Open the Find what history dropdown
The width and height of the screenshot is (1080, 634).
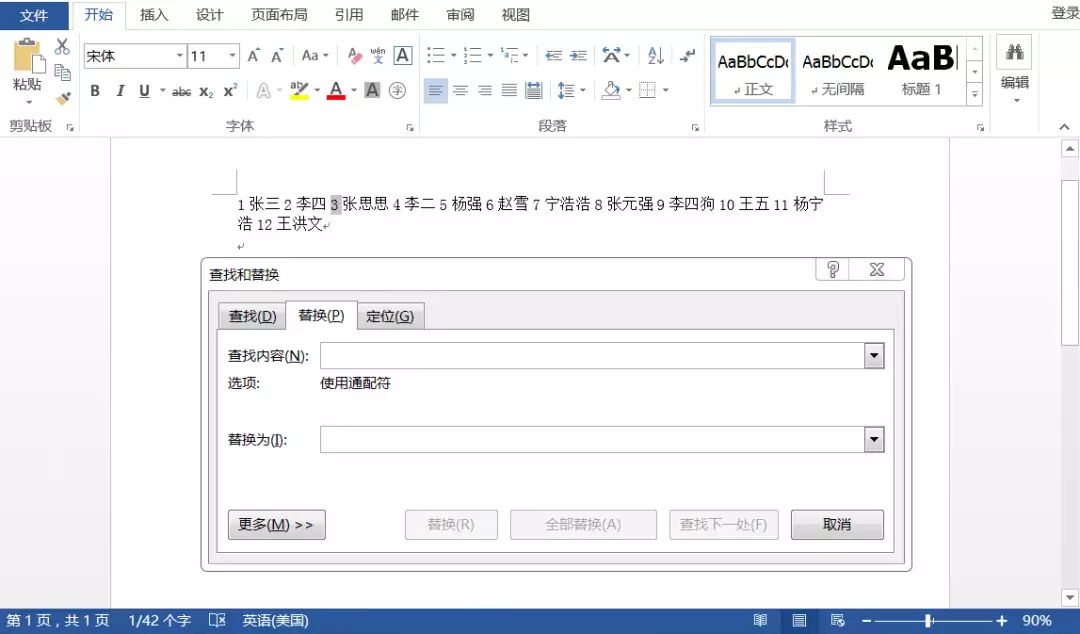click(874, 356)
